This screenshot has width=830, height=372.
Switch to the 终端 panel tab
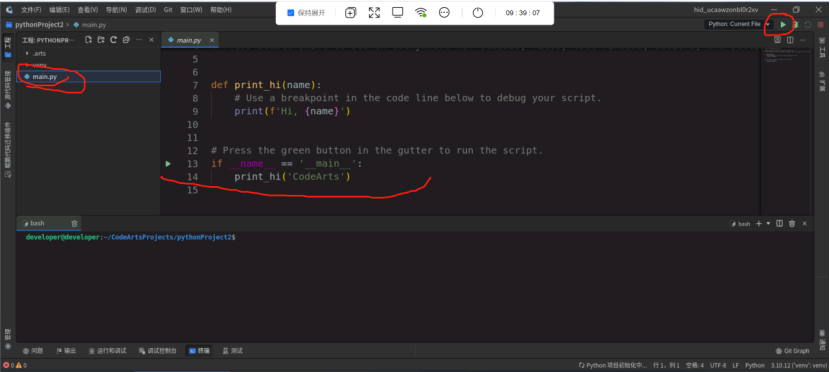(x=200, y=351)
